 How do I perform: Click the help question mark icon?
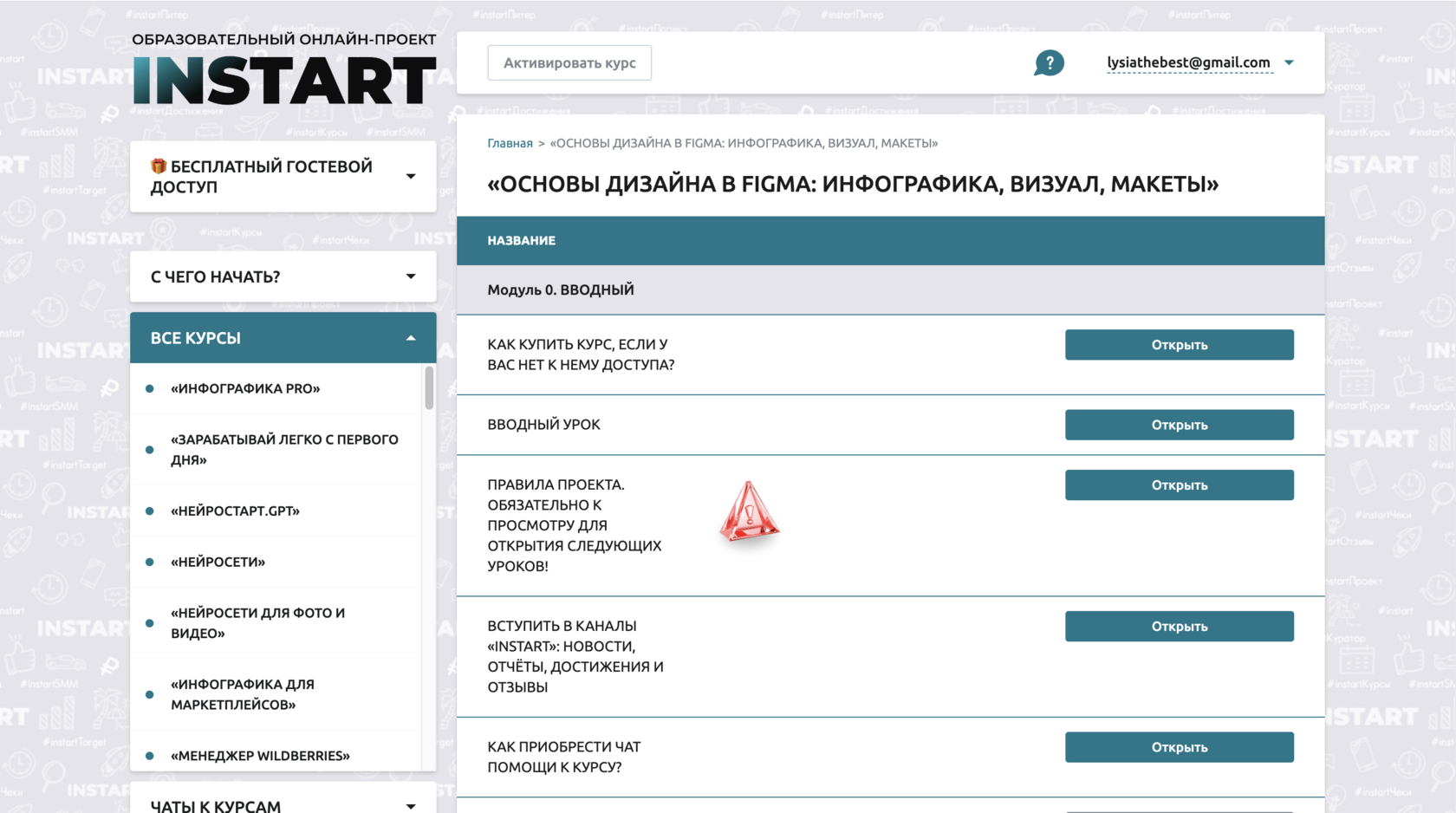(1049, 62)
